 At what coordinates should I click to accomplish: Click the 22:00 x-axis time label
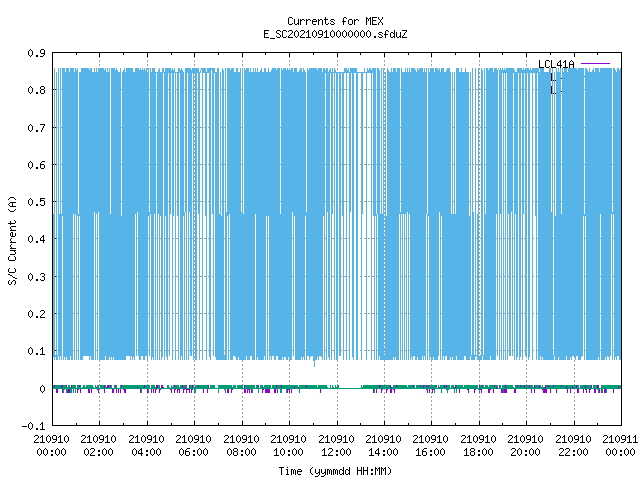tap(573, 452)
